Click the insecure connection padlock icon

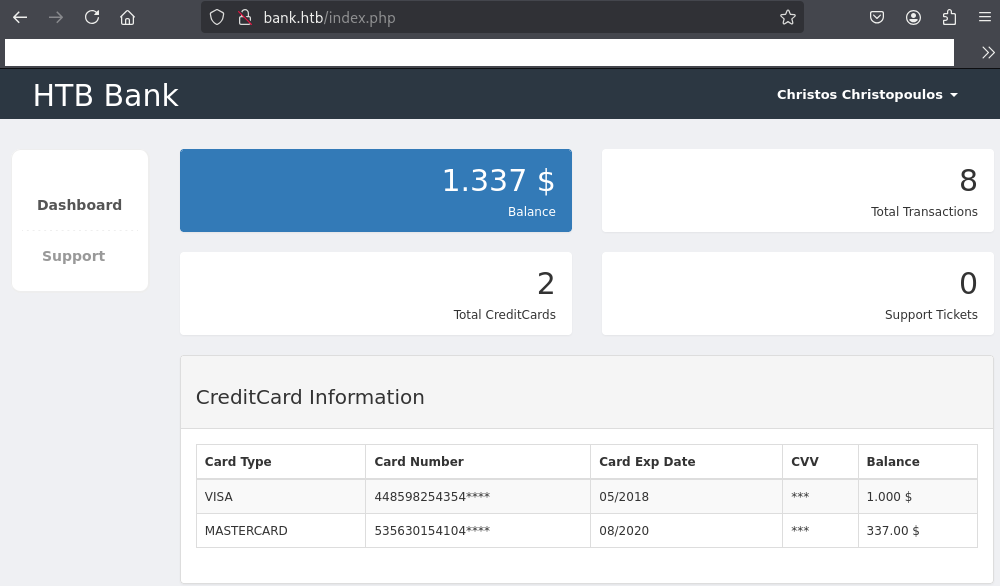243,17
